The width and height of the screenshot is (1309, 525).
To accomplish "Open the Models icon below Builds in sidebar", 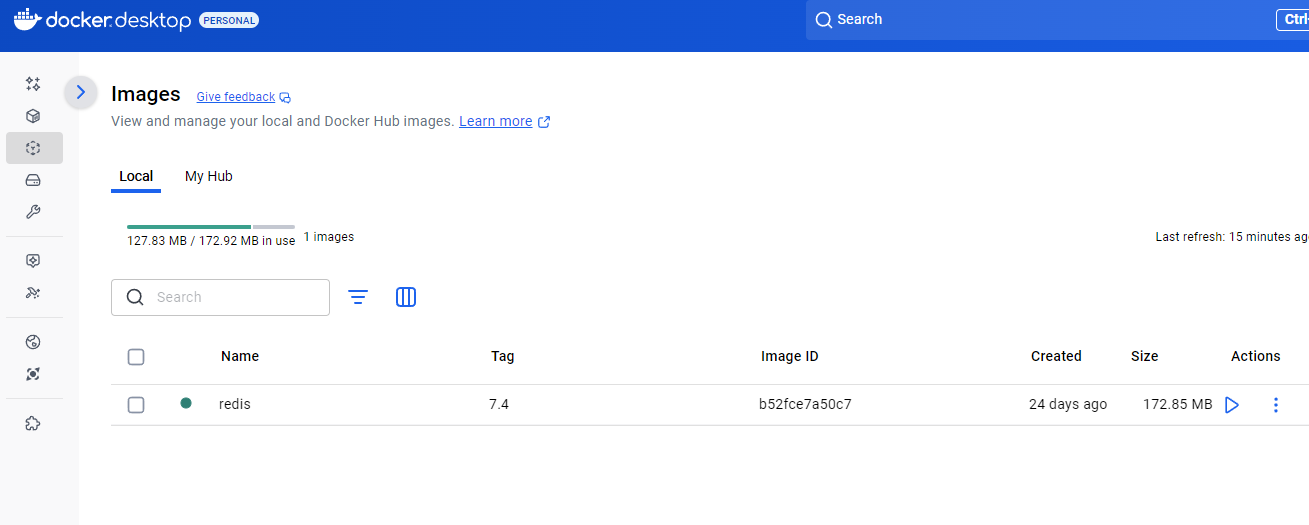I will (x=33, y=261).
